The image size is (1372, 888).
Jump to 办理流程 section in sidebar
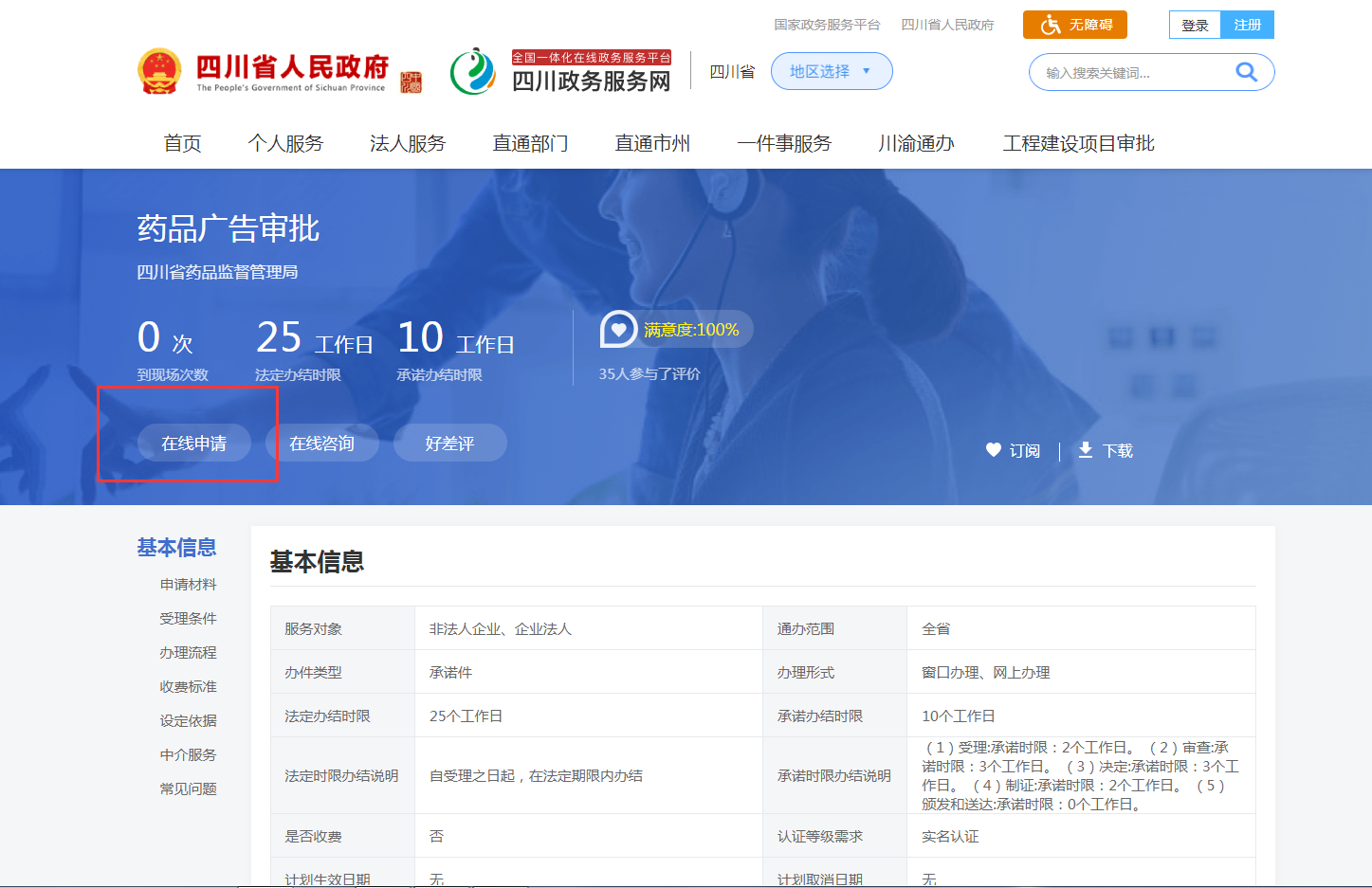coord(188,653)
